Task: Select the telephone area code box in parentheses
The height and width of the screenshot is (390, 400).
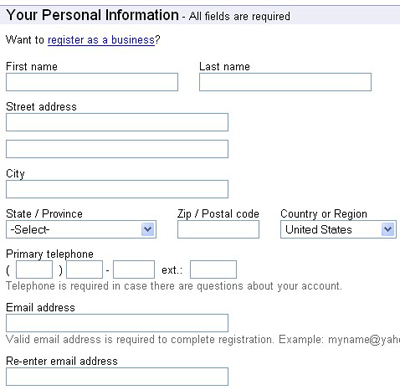Action: [x=34, y=269]
